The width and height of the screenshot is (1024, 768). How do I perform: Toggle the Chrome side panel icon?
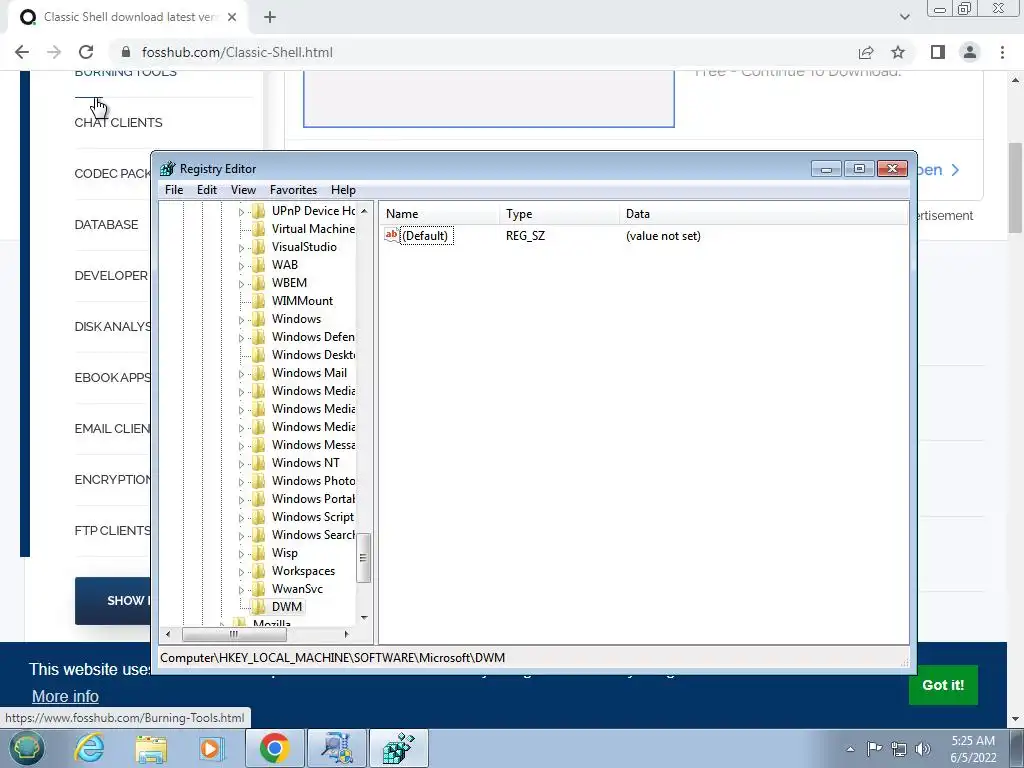pyautogui.click(x=938, y=52)
